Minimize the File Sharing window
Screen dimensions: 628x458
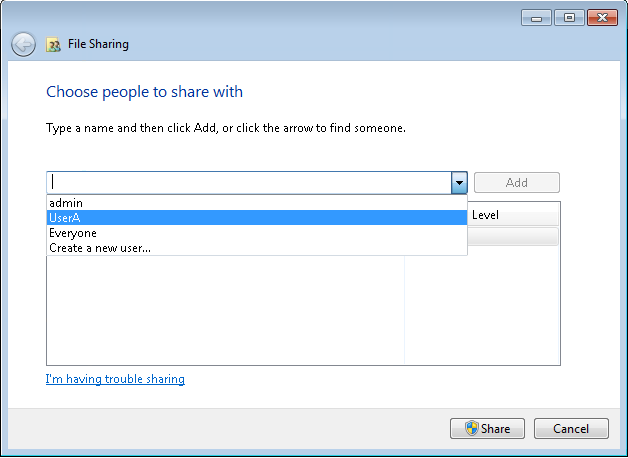[536, 18]
